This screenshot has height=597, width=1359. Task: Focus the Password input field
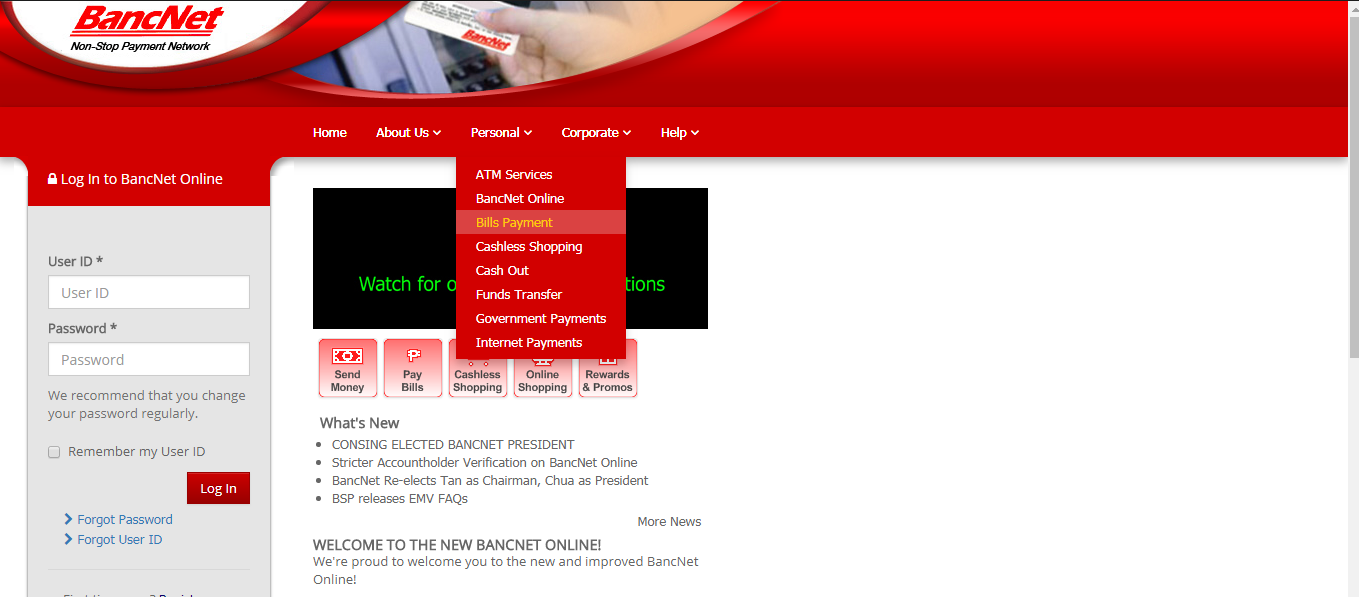point(149,359)
